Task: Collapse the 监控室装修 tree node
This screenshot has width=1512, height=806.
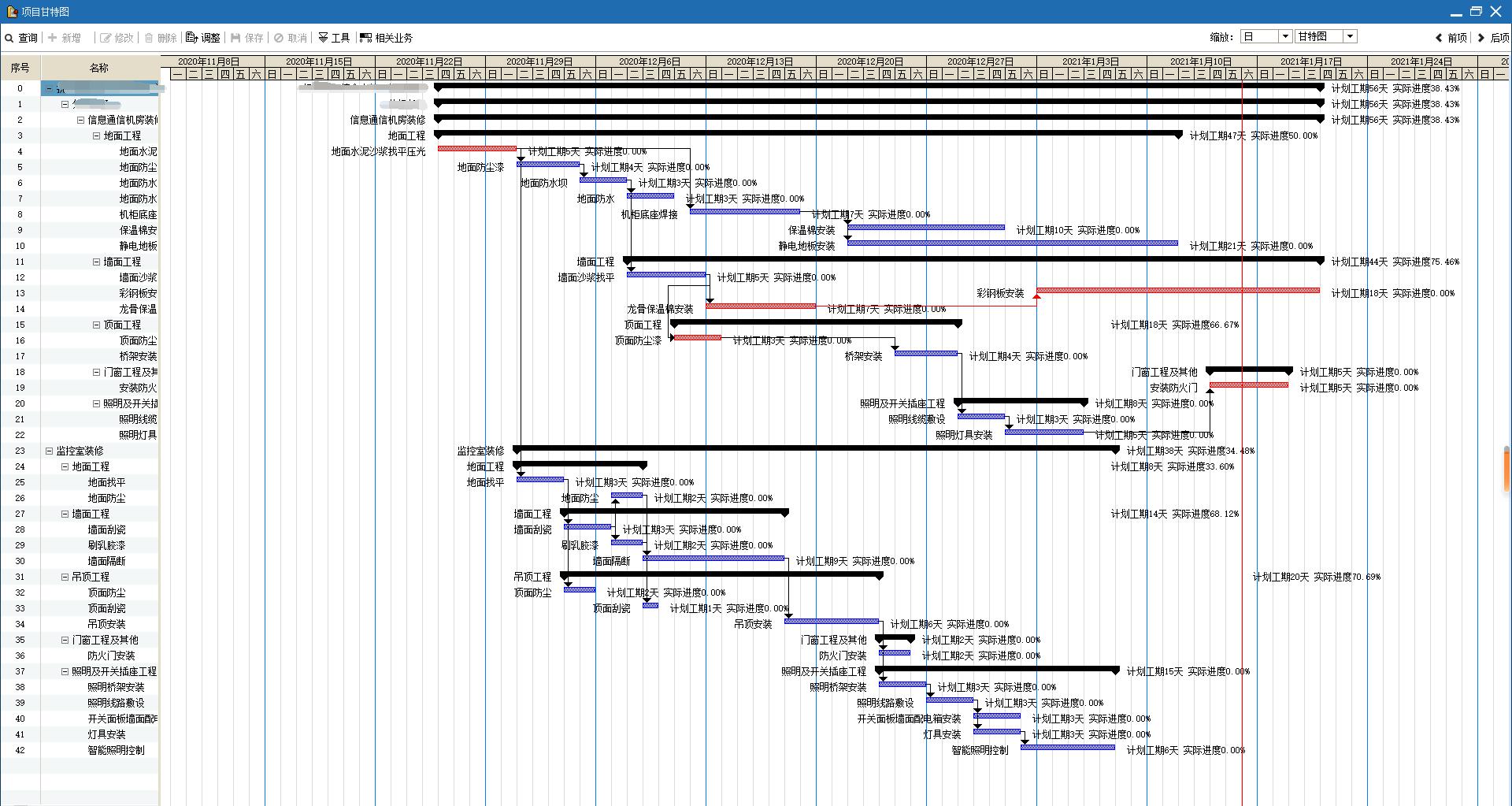Action: pos(49,451)
